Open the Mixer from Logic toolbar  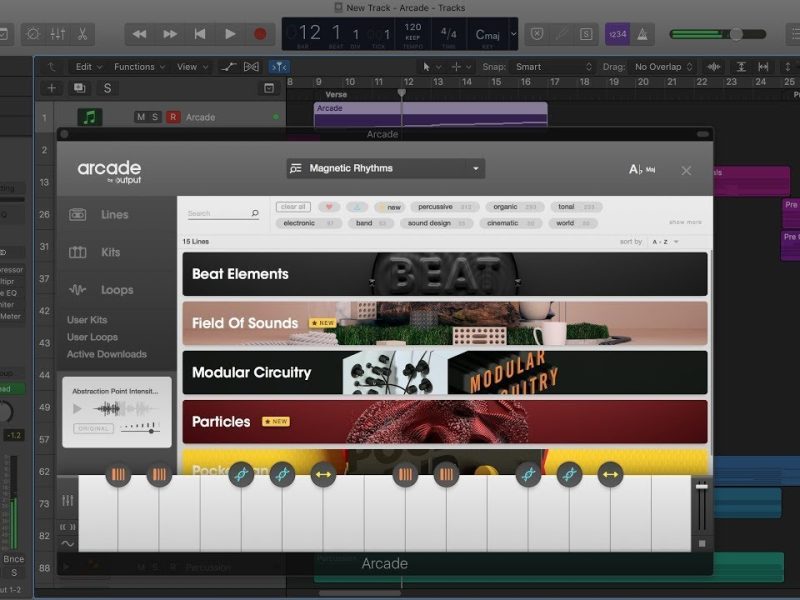tap(58, 34)
